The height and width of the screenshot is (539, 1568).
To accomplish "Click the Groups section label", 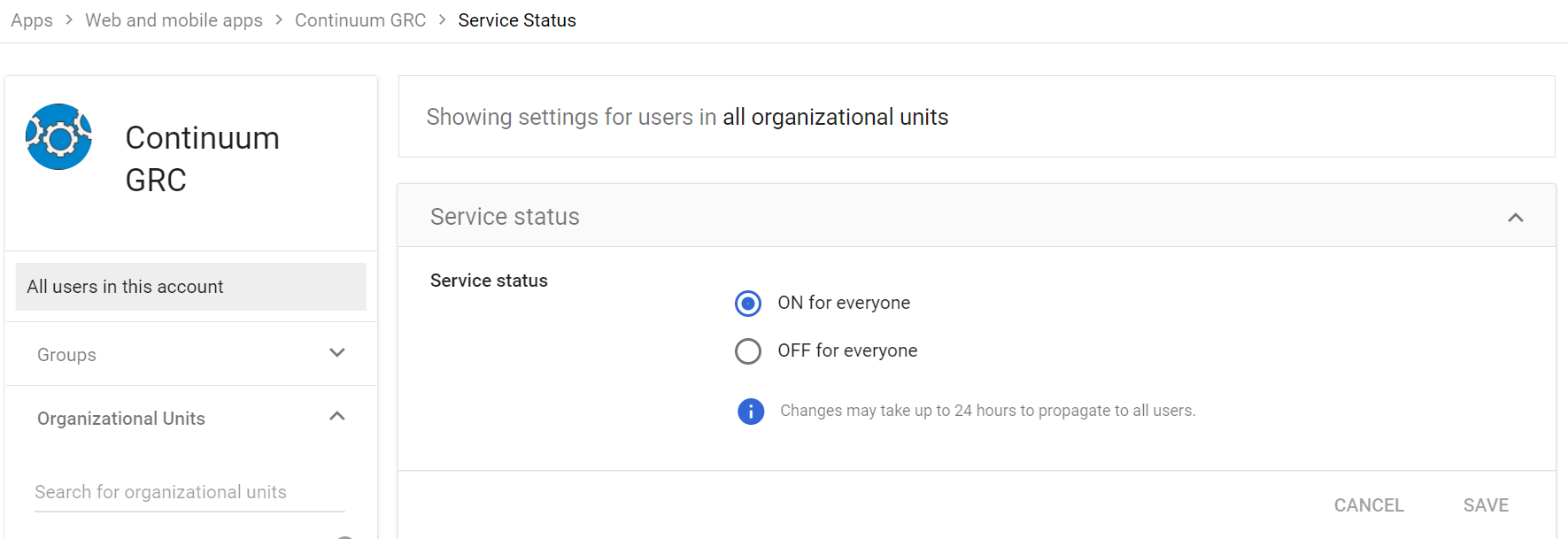I will (66, 355).
